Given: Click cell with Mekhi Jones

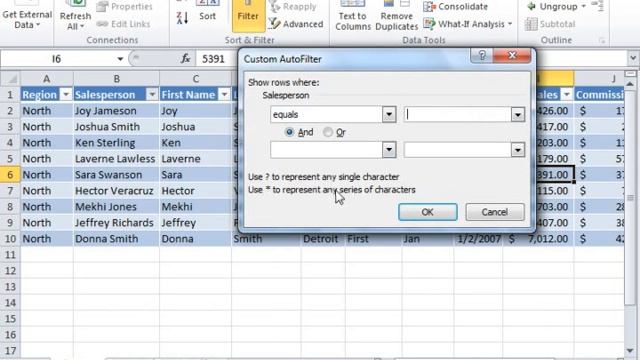Looking at the screenshot, I should point(116,207).
